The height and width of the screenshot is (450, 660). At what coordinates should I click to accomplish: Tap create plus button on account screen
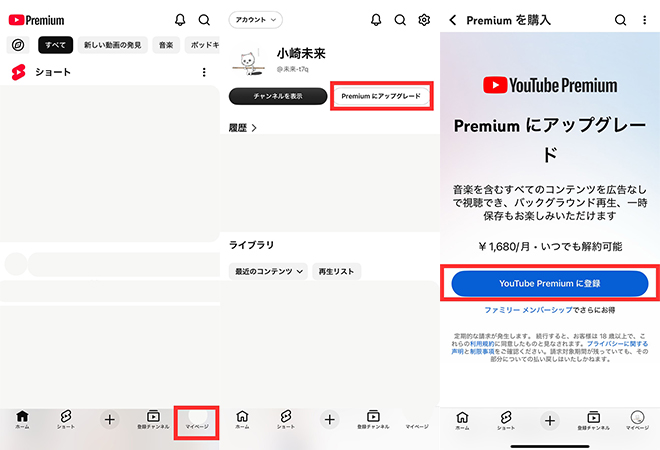[x=330, y=419]
